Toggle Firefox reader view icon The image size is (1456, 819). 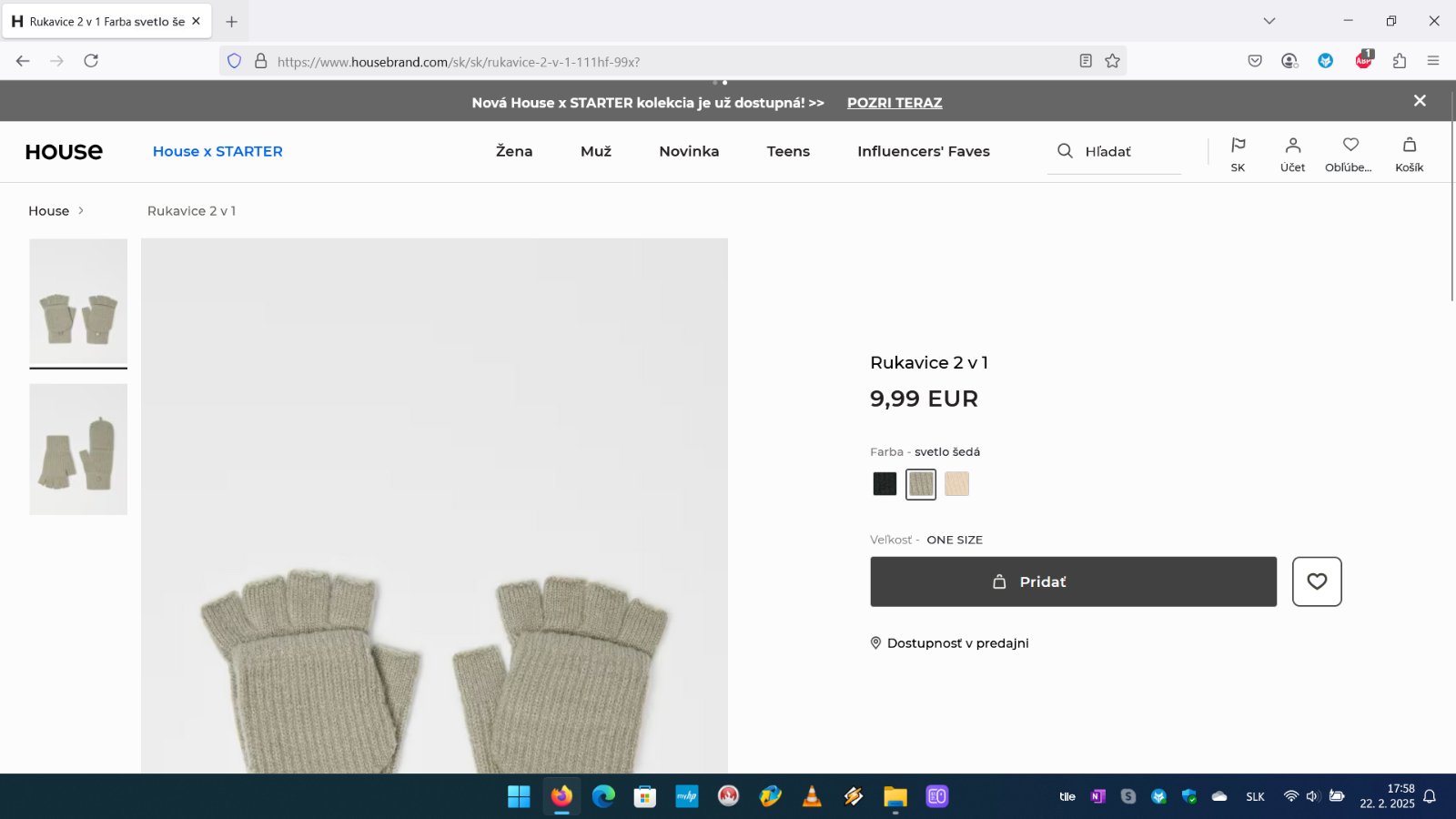tap(1086, 61)
